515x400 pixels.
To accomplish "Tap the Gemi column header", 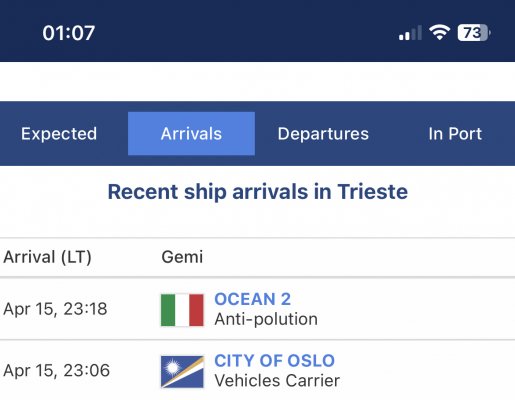I will [182, 257].
